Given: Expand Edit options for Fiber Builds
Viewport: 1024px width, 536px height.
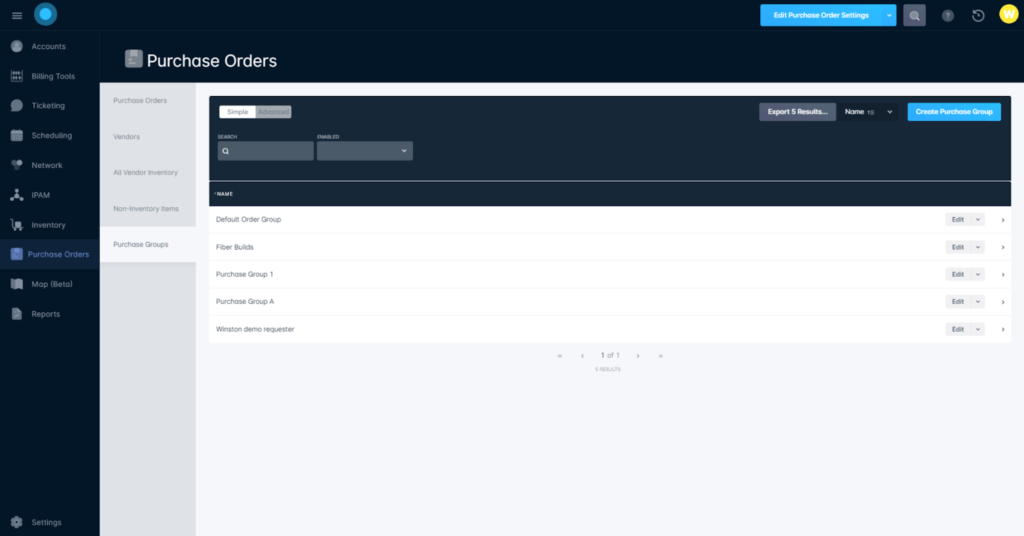Looking at the screenshot, I should tap(978, 247).
